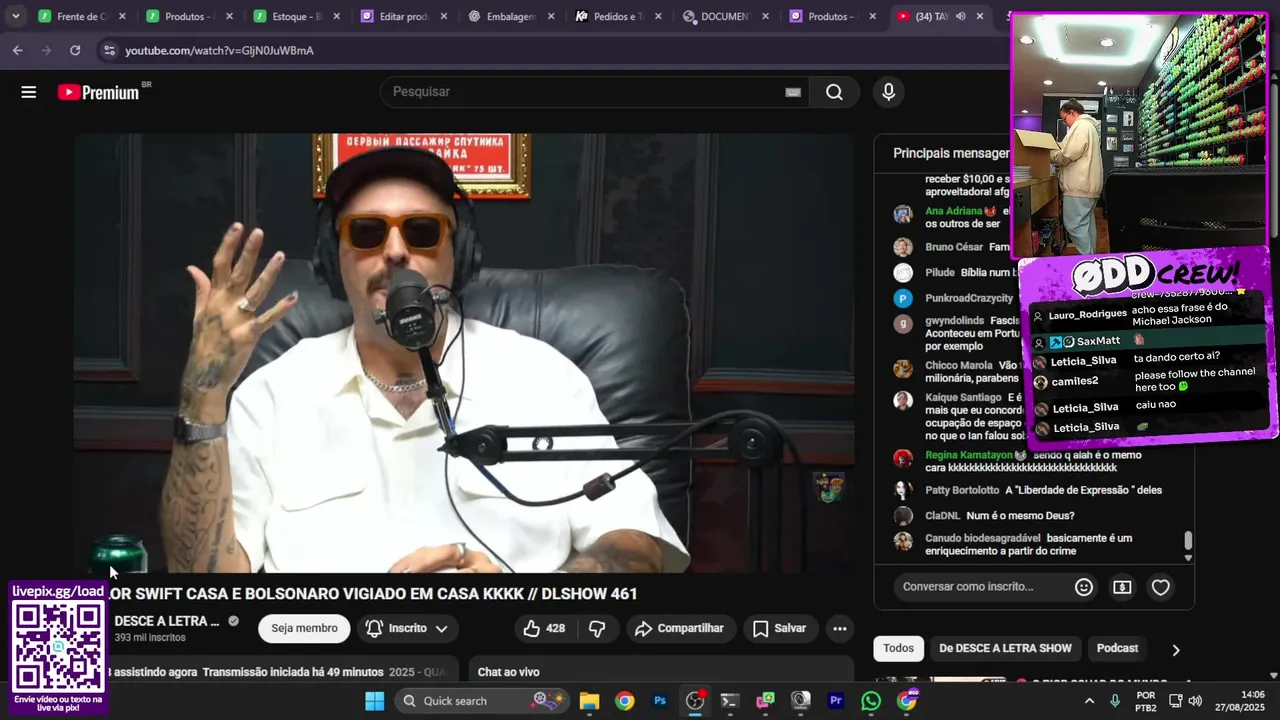
Task: Go forward in browser history
Action: tap(46, 50)
